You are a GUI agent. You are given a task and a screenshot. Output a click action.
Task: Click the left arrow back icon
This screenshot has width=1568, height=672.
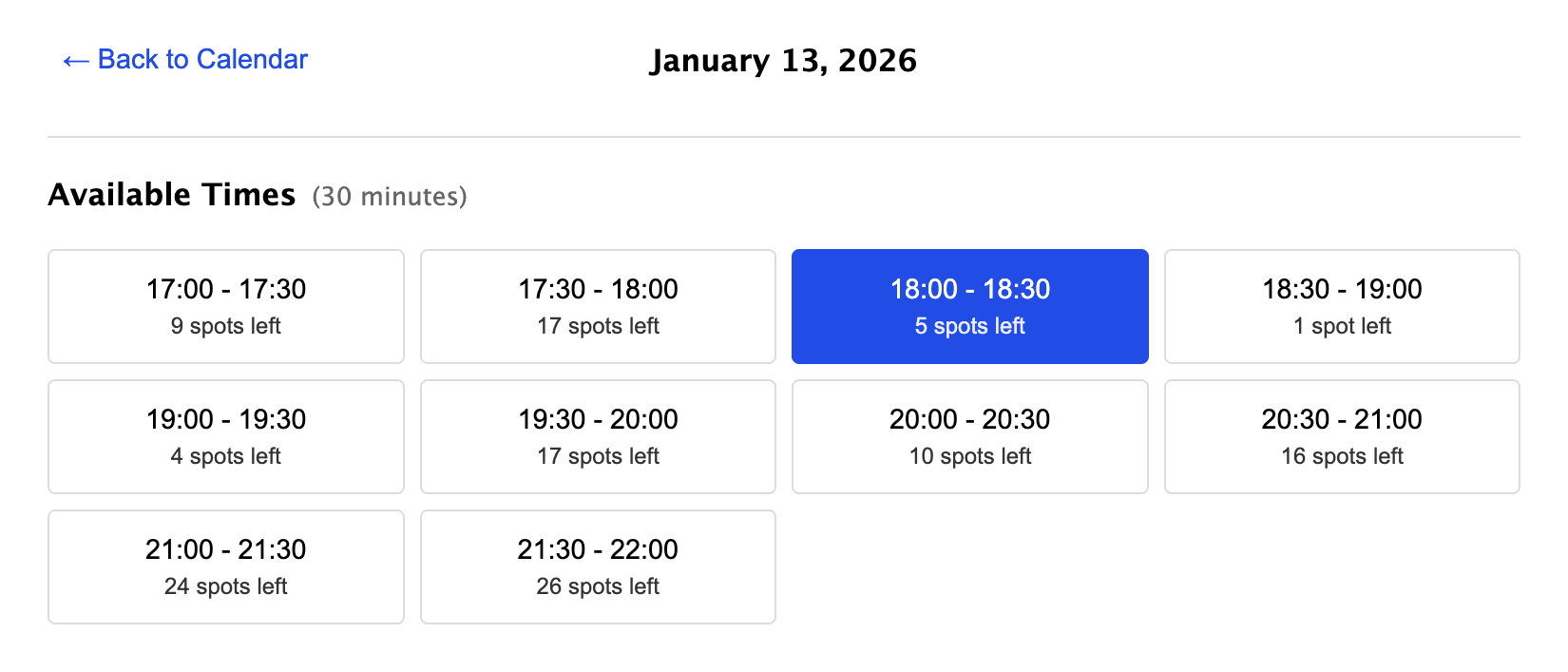point(75,62)
